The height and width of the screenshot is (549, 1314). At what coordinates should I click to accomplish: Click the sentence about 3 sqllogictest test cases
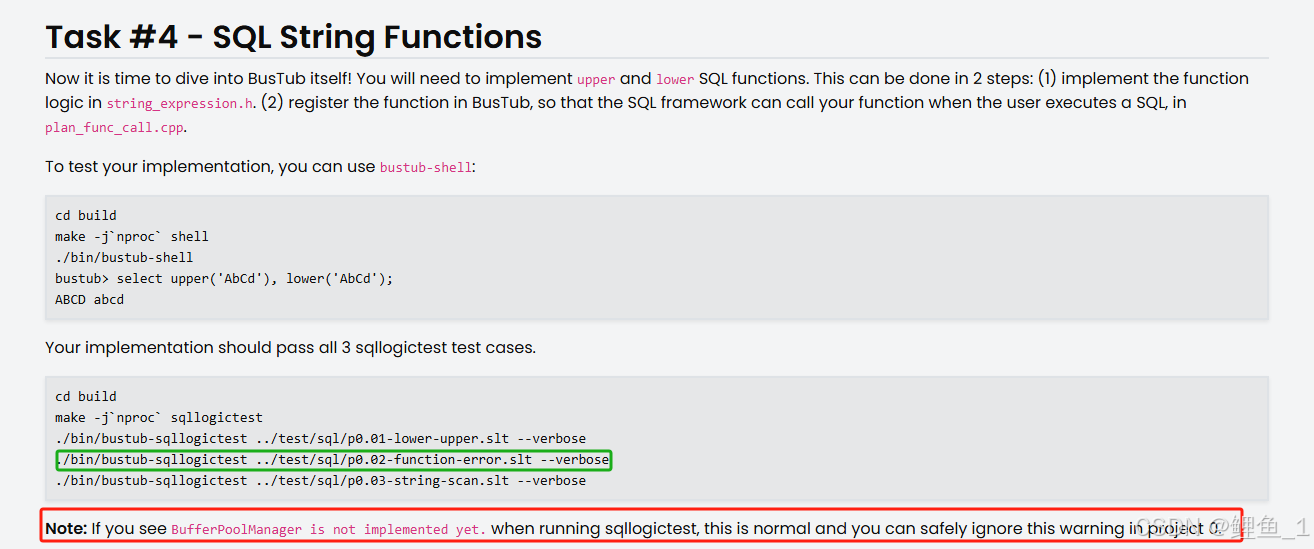[290, 348]
